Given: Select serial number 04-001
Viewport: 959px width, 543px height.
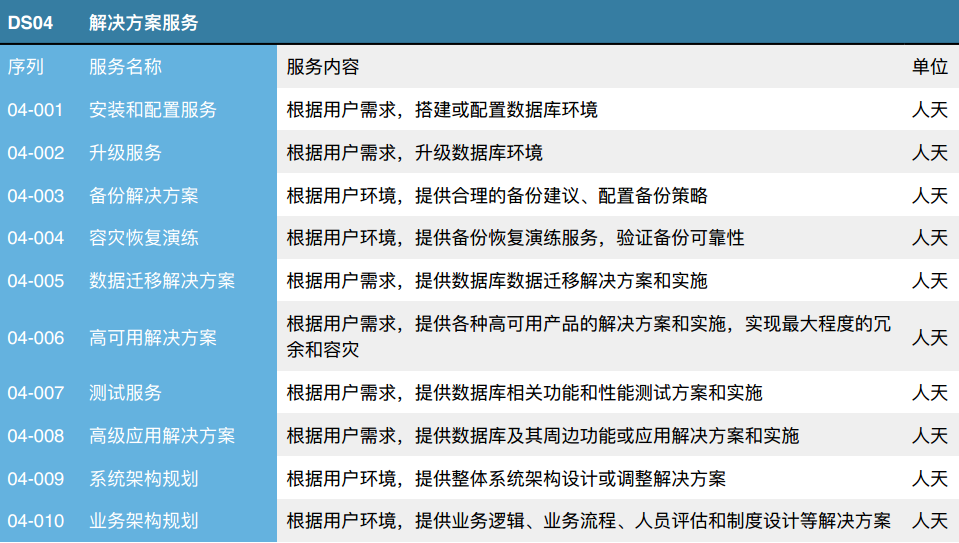Looking at the screenshot, I should [35, 109].
